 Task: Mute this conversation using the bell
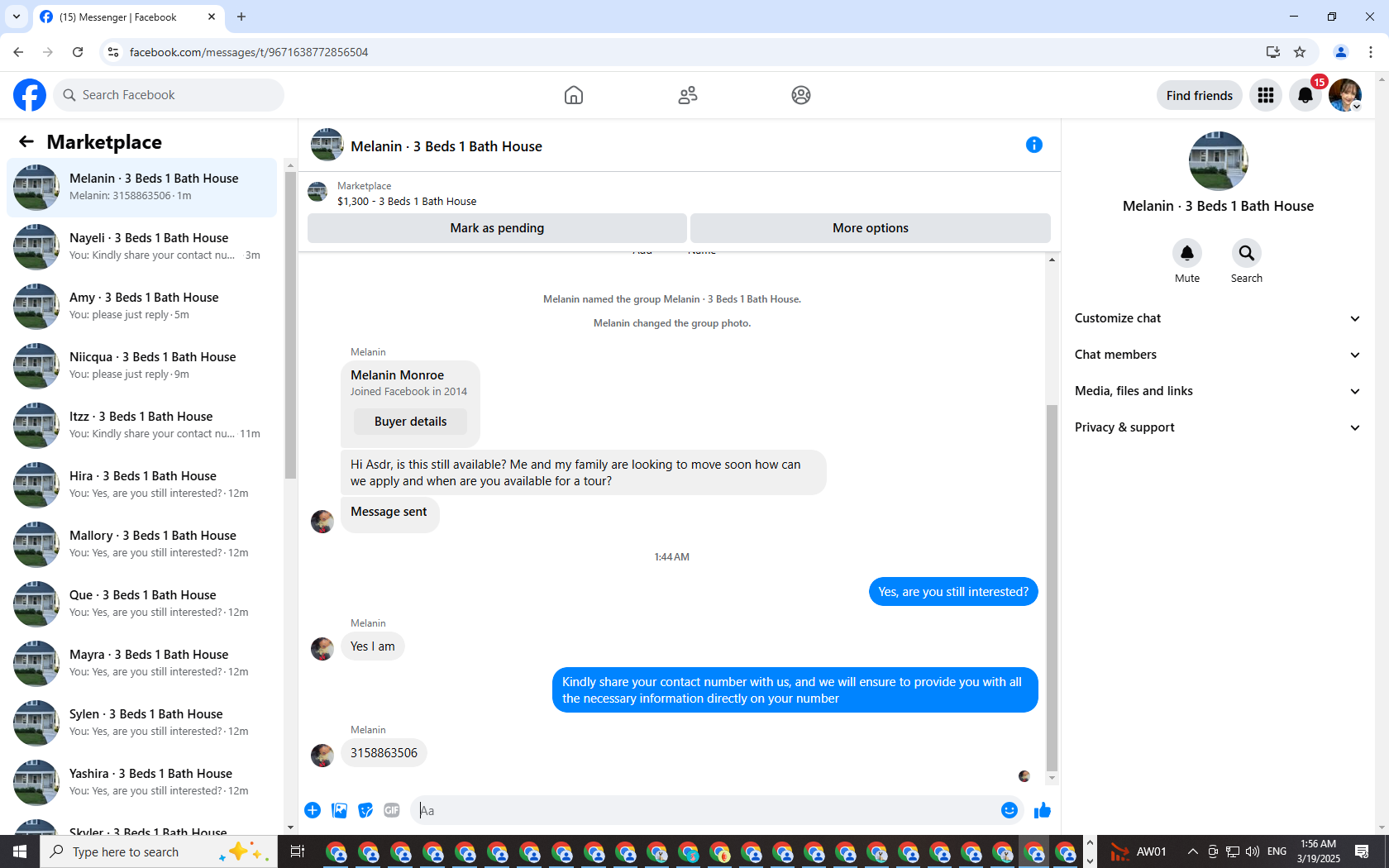[x=1187, y=253]
